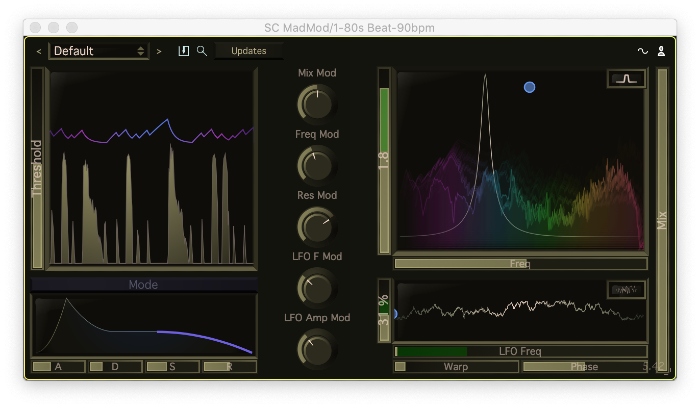The height and width of the screenshot is (408, 700).
Task: Open the Default preset dropdown
Action: (99, 51)
